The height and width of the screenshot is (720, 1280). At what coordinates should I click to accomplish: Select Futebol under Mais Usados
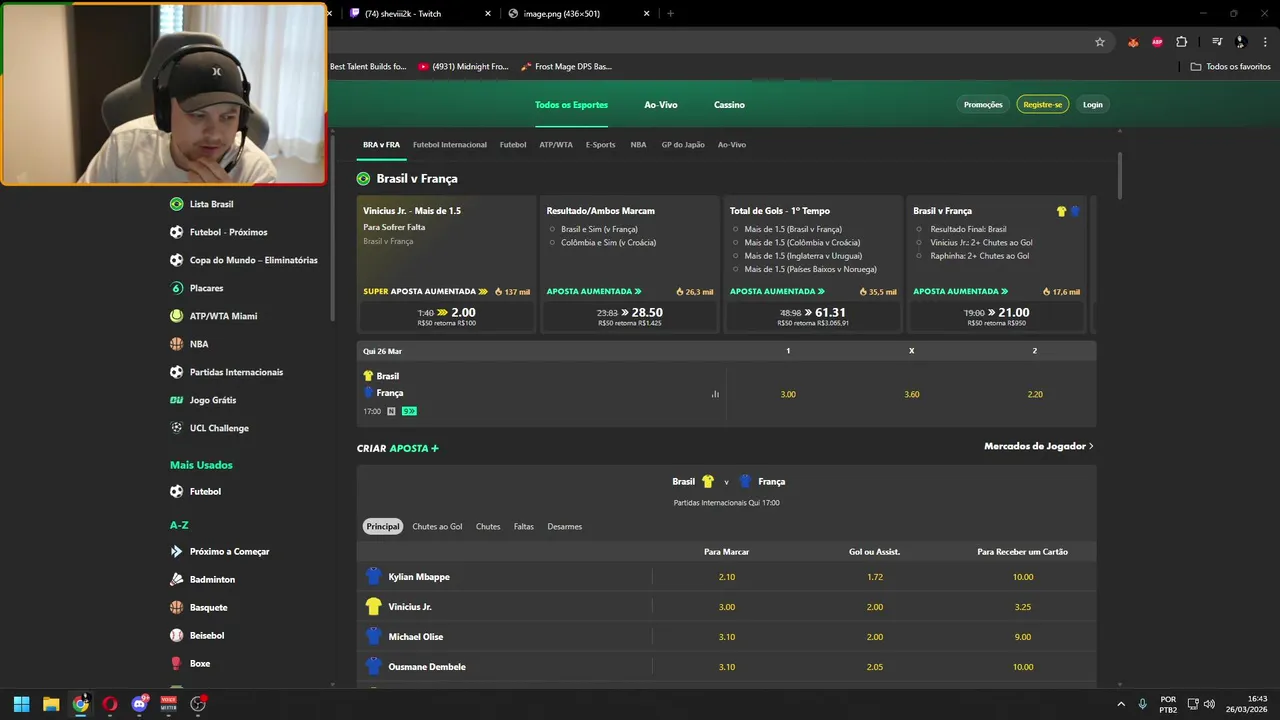click(x=196, y=492)
